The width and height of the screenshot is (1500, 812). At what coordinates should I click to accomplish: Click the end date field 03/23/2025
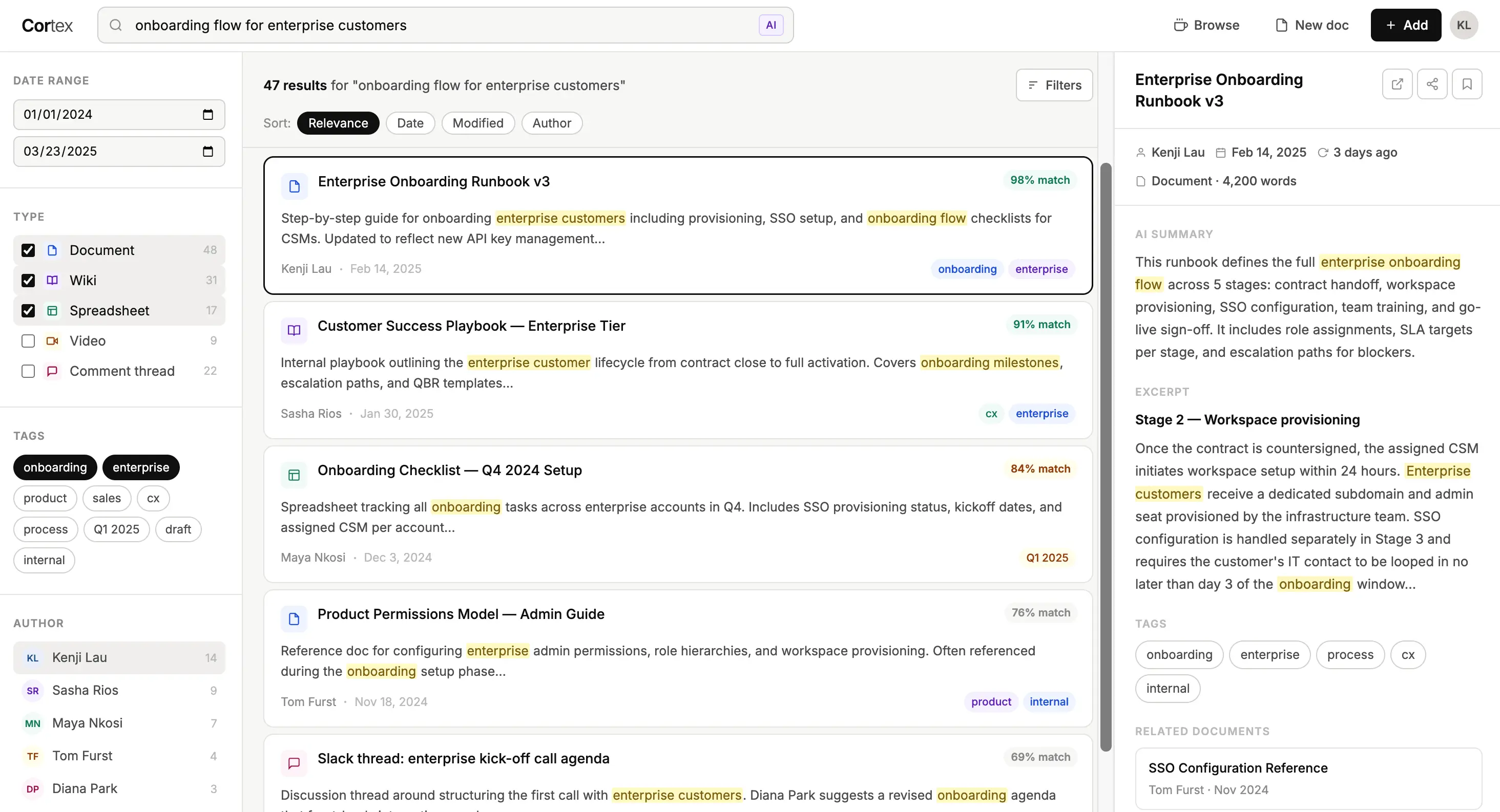point(119,152)
